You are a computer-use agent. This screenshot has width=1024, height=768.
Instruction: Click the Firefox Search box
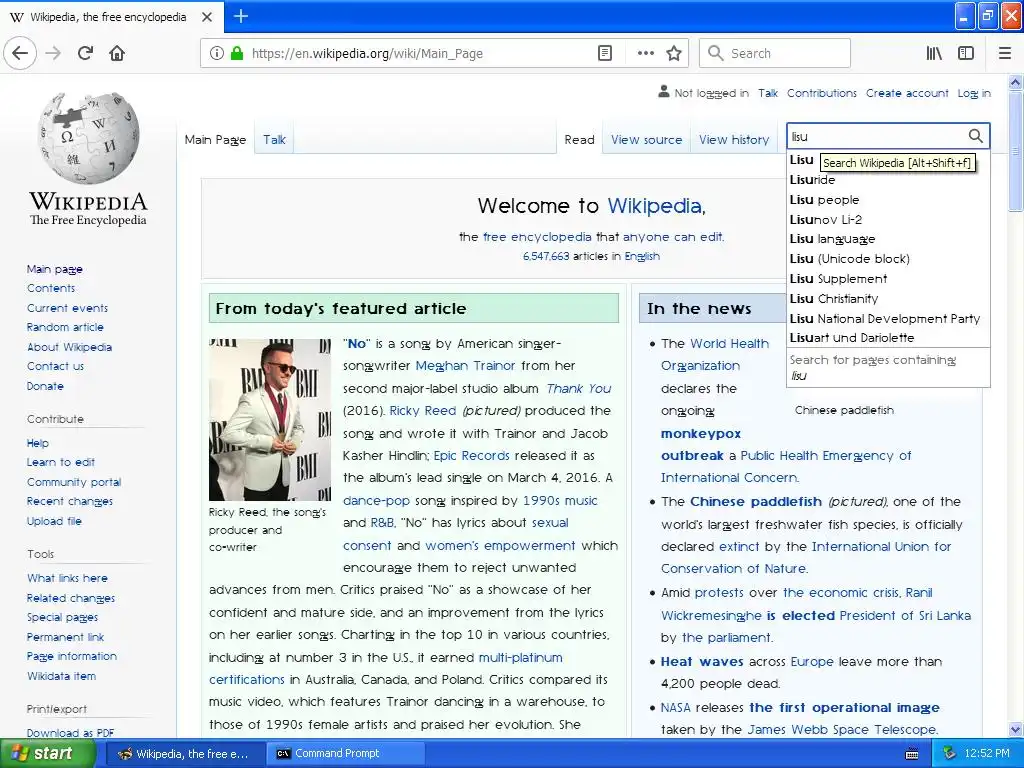[x=775, y=54]
